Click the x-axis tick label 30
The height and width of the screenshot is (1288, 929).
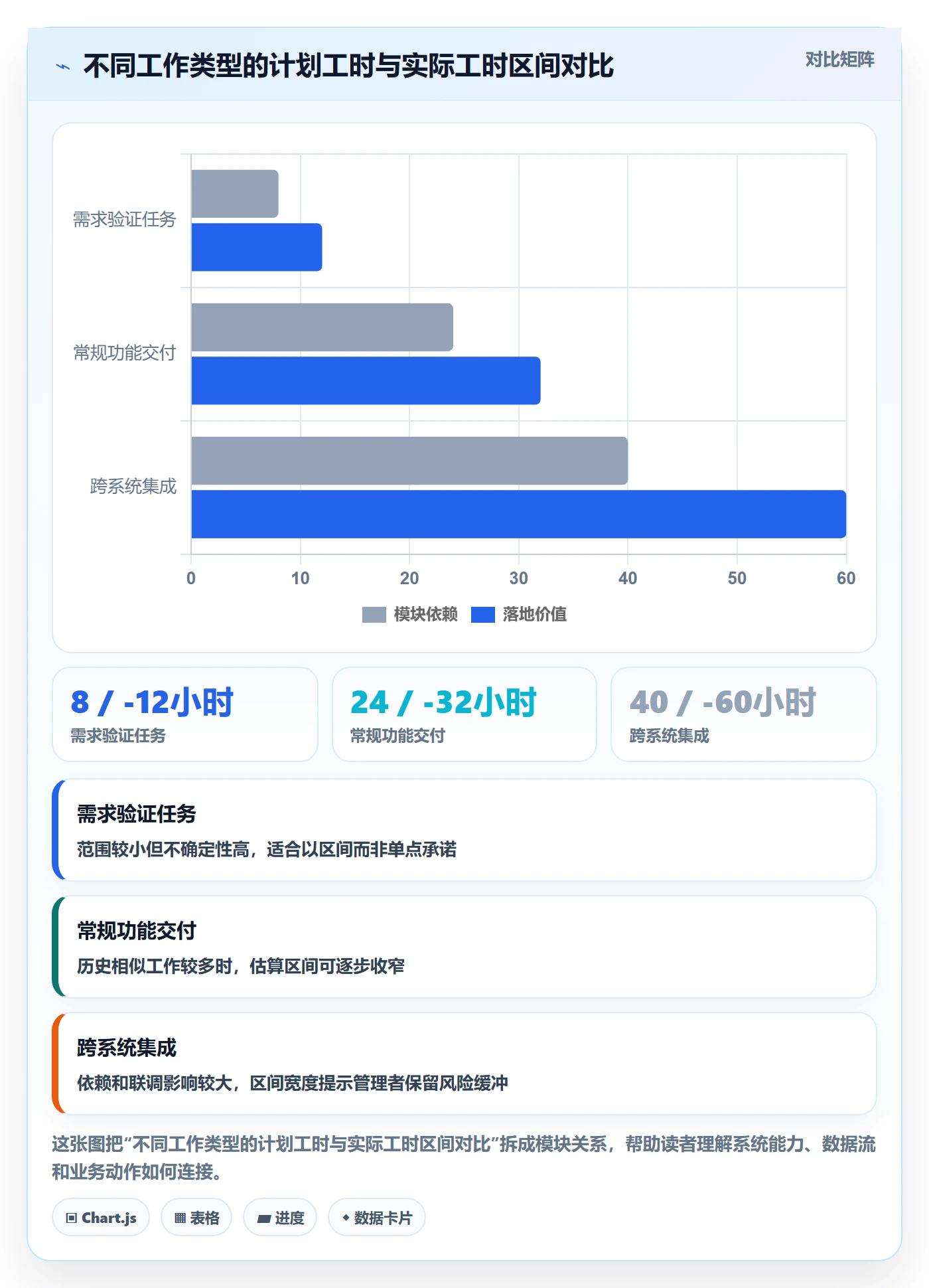click(x=519, y=578)
